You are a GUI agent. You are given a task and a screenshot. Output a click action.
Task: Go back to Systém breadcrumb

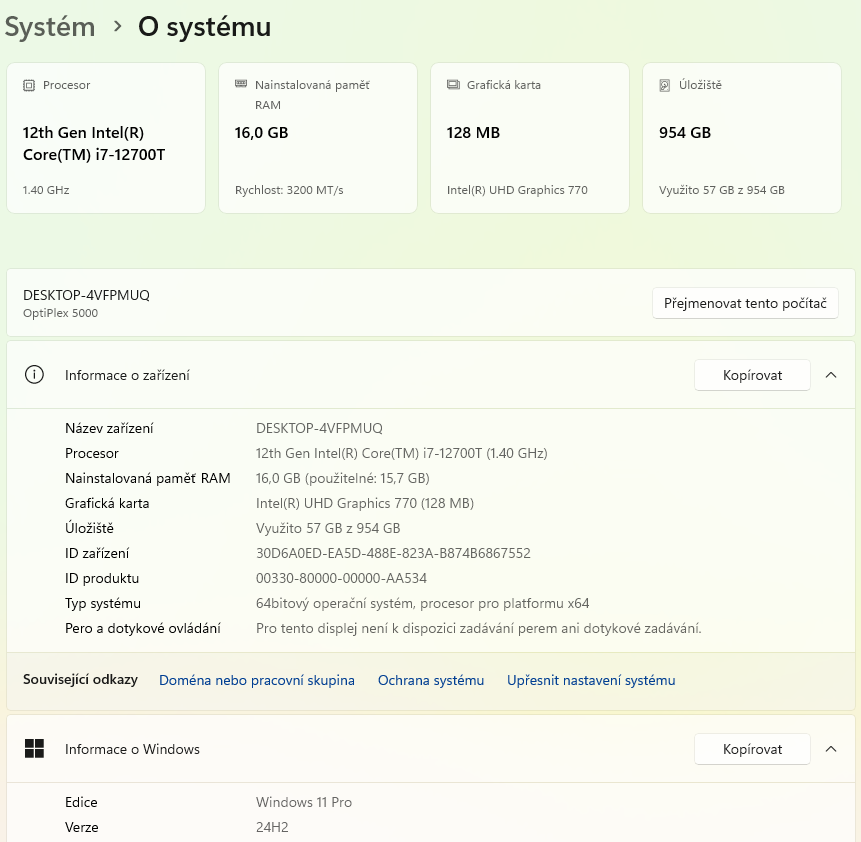(50, 26)
